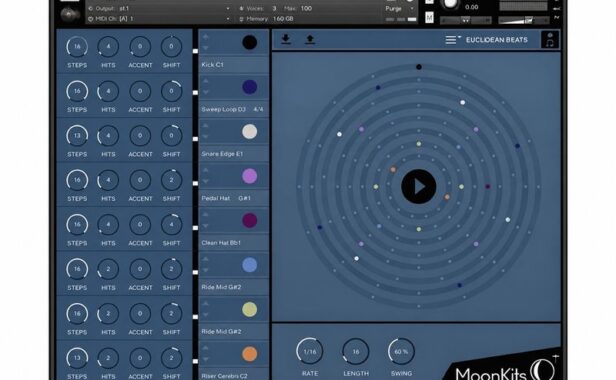
Task: Select the Clean Hat Bb1 sample name
Action: coord(221,243)
